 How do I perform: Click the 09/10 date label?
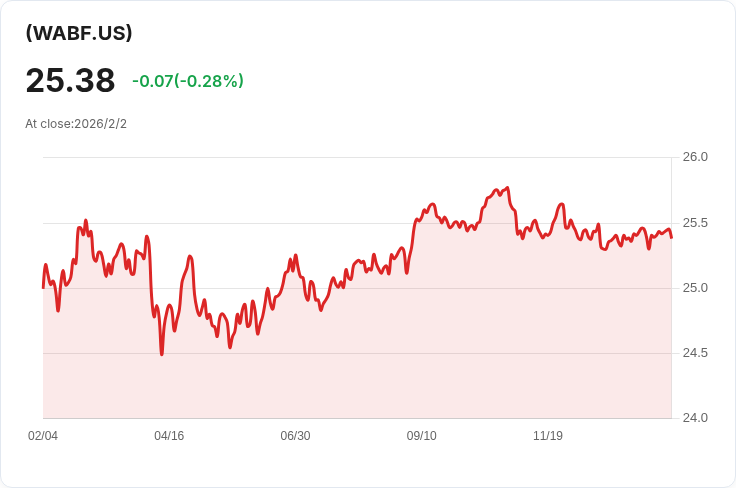pyautogui.click(x=421, y=436)
